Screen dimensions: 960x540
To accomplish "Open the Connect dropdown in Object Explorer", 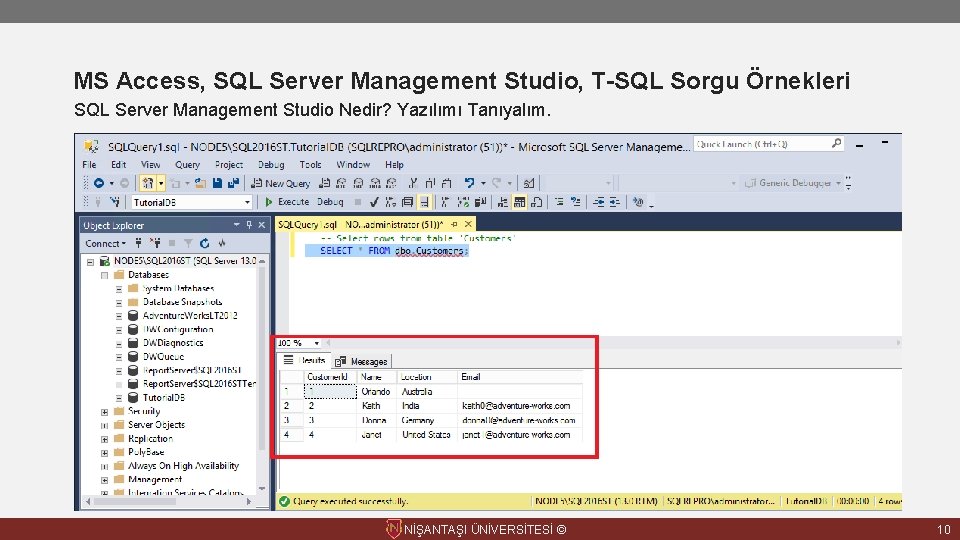I will (x=105, y=244).
